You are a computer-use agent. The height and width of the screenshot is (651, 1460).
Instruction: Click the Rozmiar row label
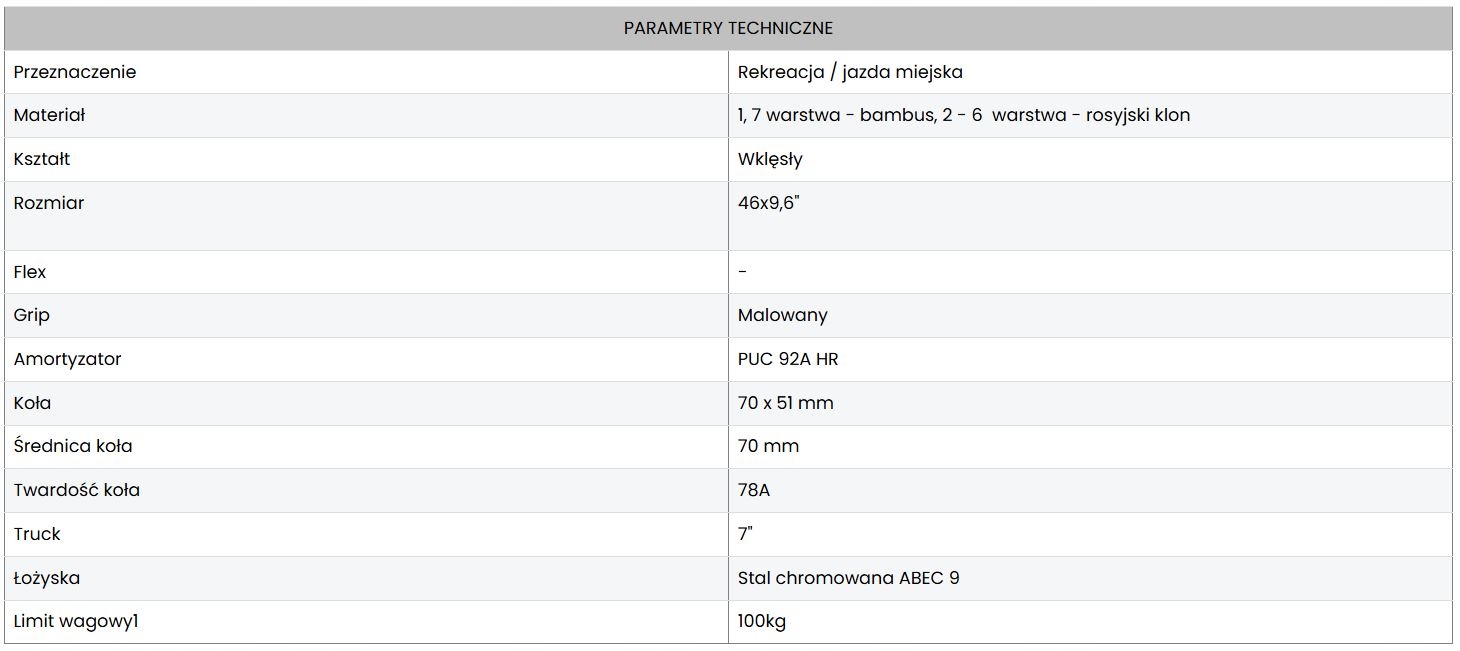[x=49, y=203]
